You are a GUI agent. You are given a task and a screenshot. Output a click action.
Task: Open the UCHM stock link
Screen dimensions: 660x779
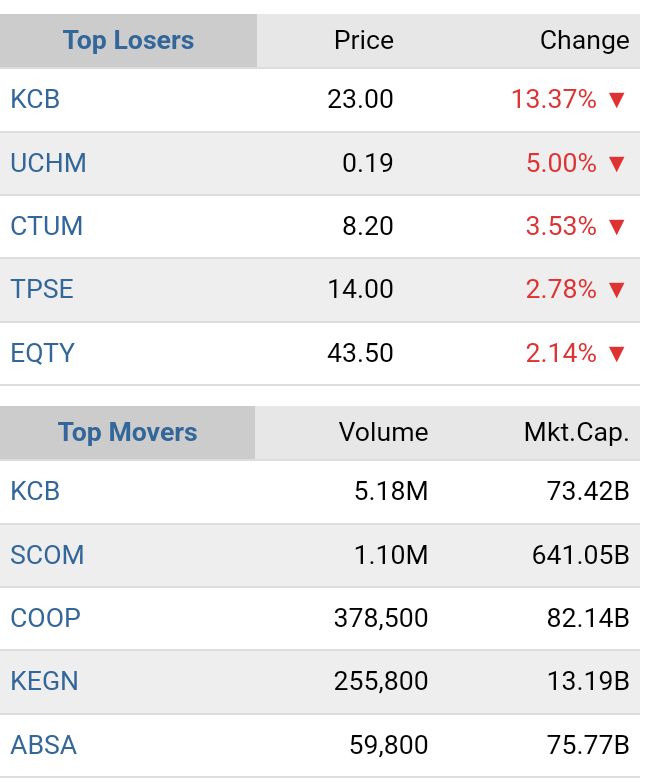tap(48, 163)
